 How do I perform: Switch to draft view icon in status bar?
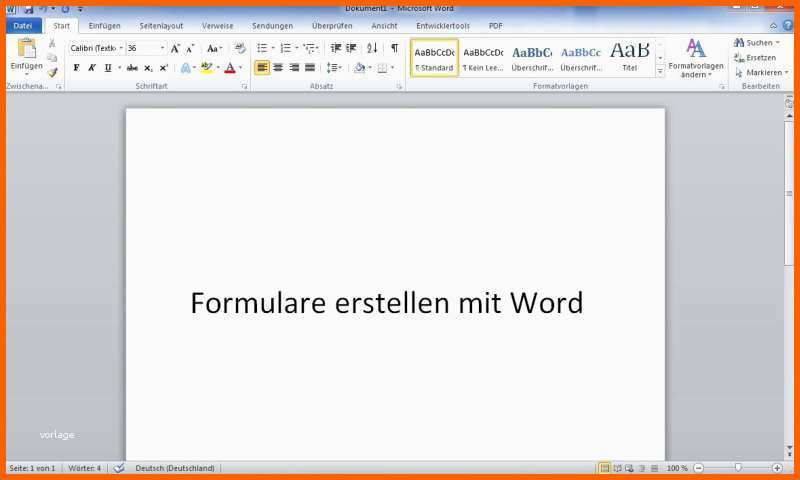click(655, 468)
